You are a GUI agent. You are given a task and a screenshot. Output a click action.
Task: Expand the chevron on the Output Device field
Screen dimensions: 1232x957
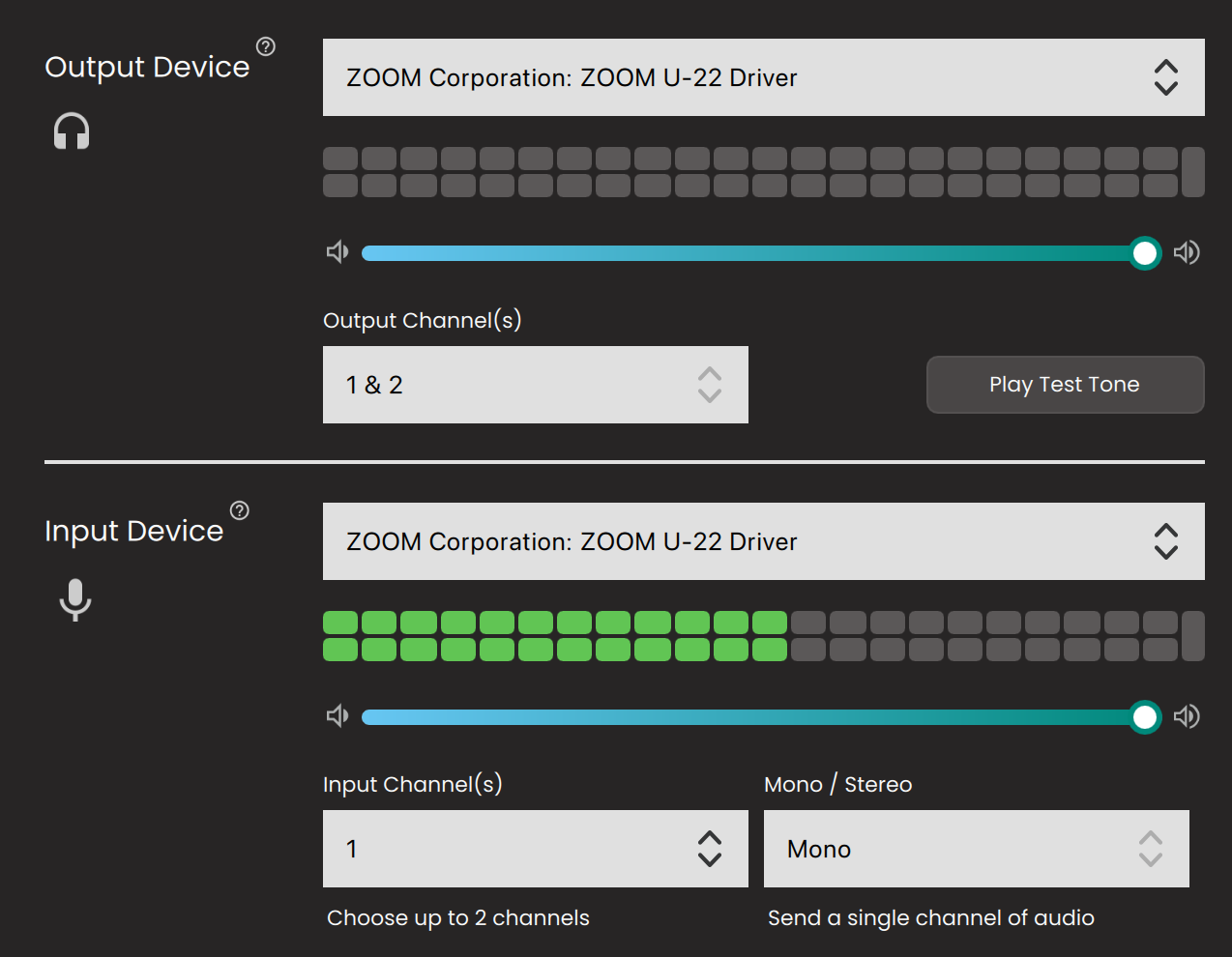1165,77
